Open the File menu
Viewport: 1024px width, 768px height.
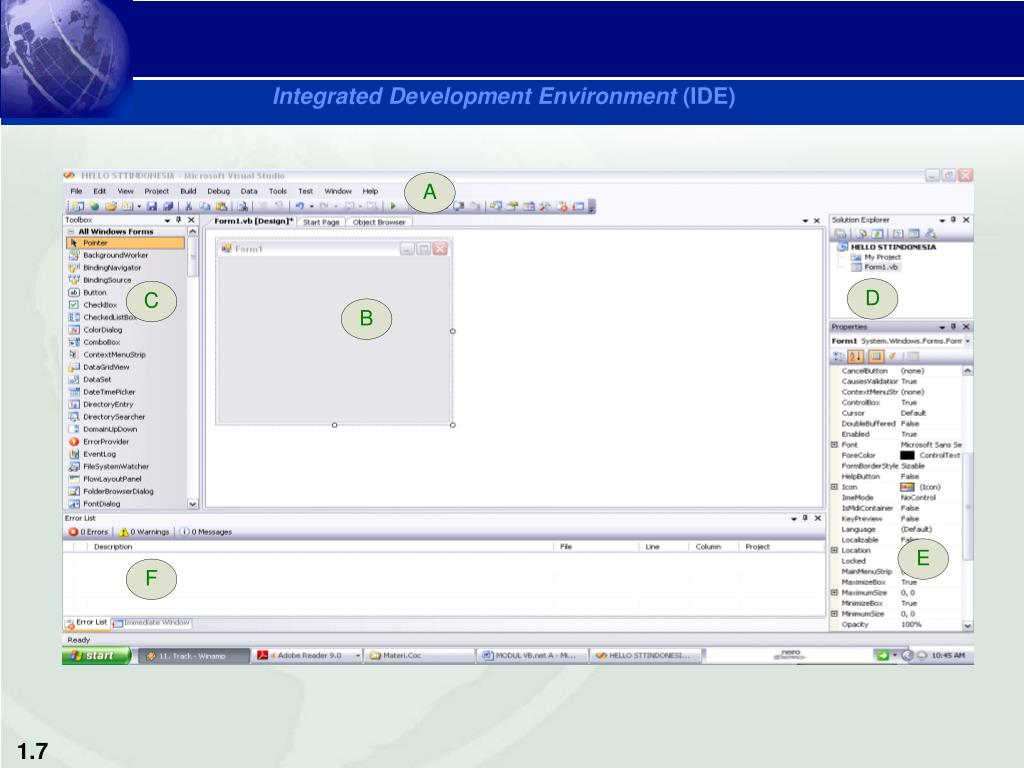[x=76, y=191]
